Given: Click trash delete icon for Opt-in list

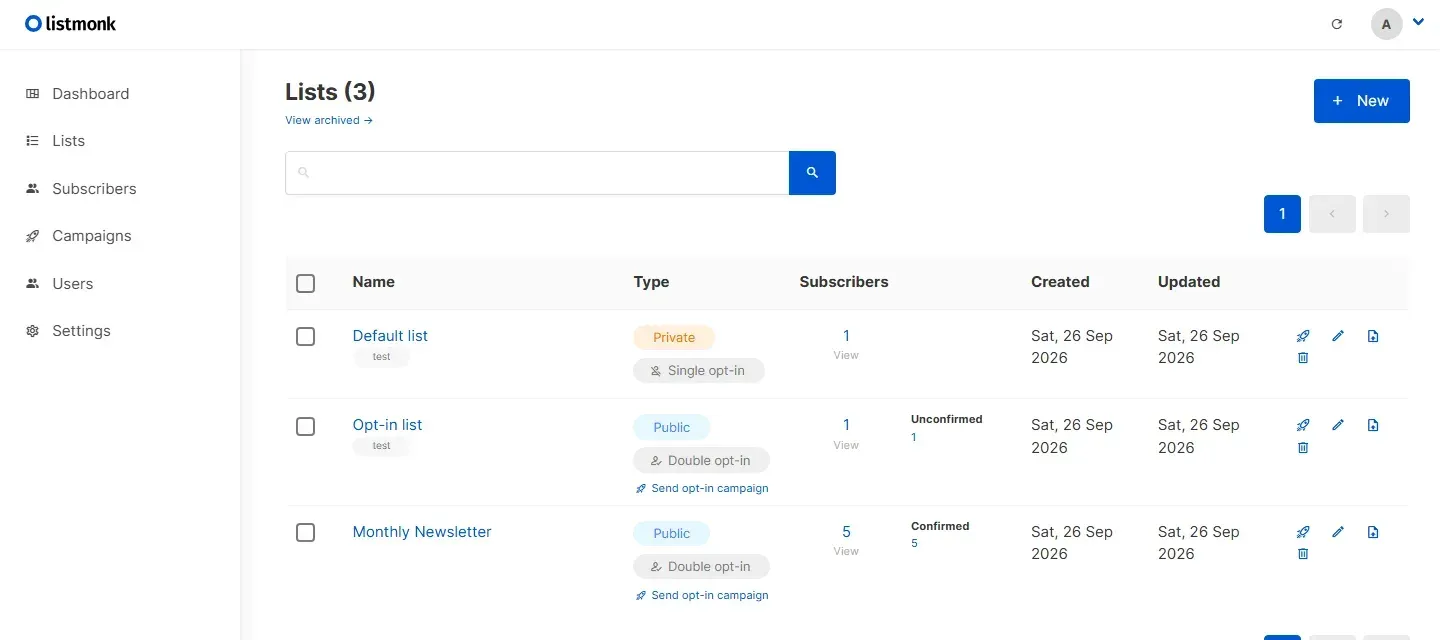Looking at the screenshot, I should 1302,448.
